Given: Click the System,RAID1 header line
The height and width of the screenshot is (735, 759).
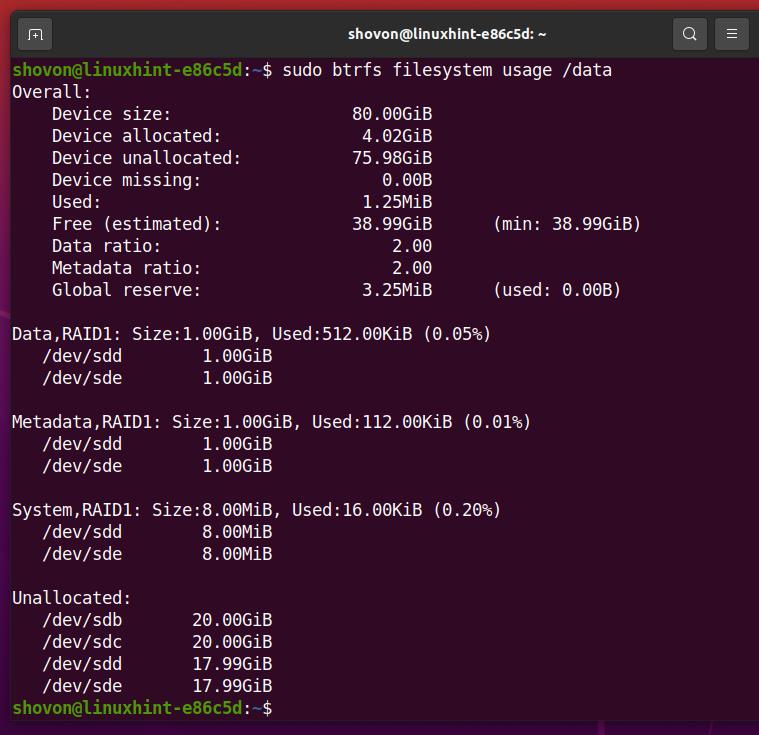Looking at the screenshot, I should coord(256,510).
